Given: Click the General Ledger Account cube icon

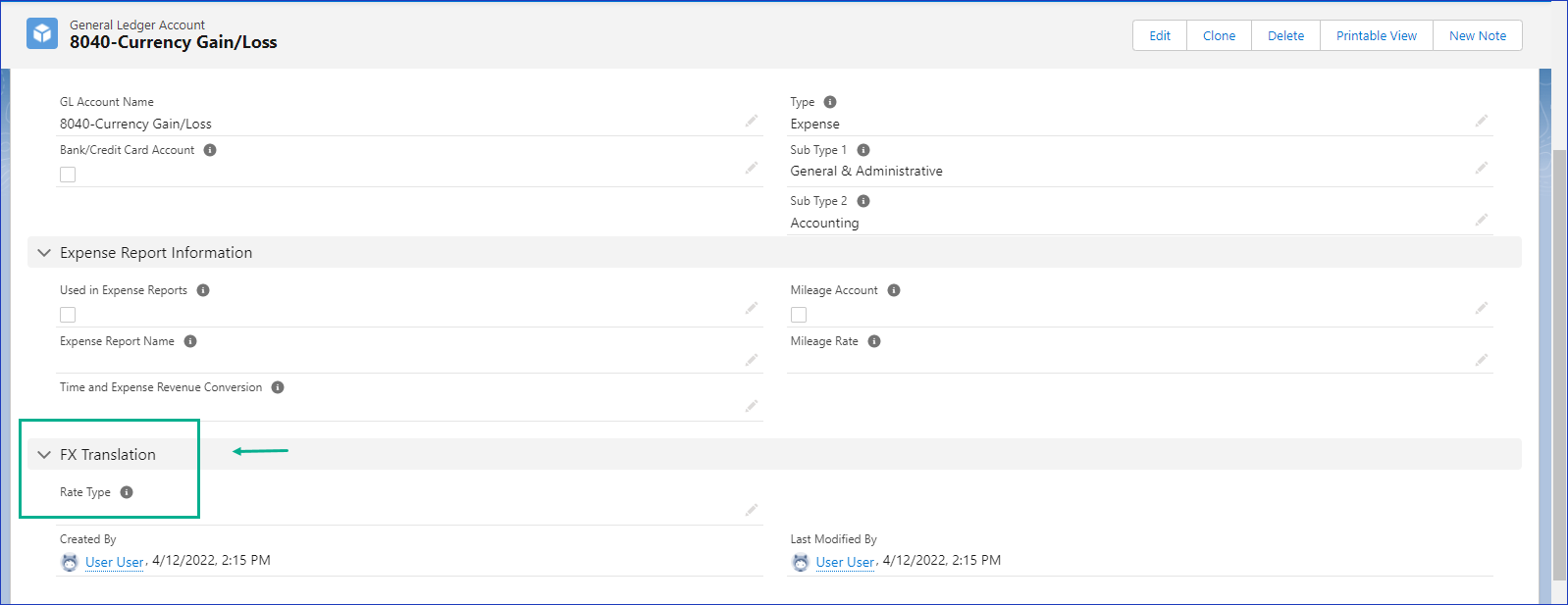Looking at the screenshot, I should coord(42,33).
